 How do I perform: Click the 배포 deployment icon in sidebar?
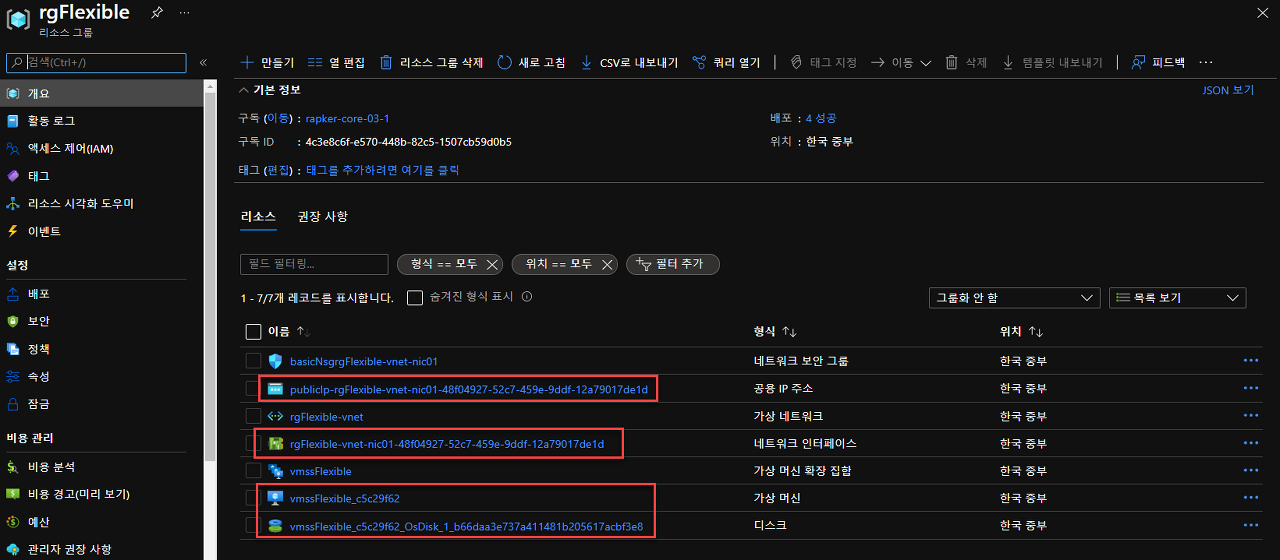tap(13, 294)
